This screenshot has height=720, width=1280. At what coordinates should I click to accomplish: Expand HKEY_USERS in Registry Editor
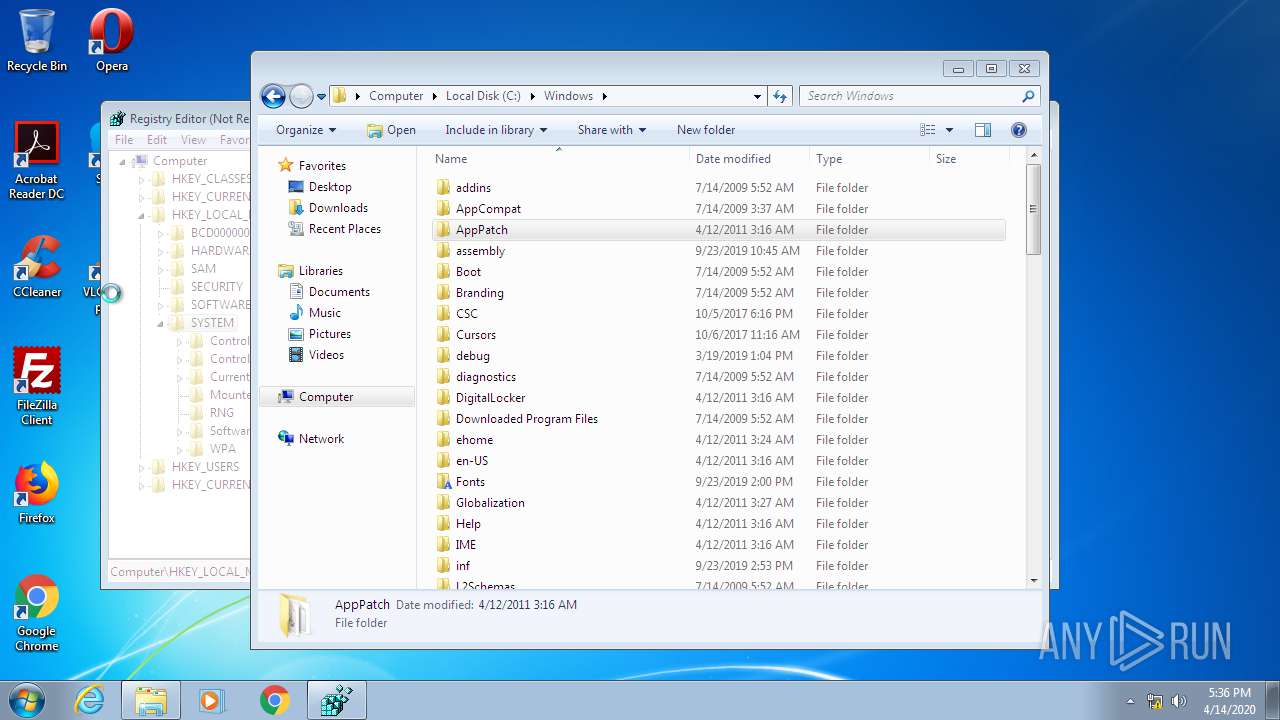click(142, 468)
